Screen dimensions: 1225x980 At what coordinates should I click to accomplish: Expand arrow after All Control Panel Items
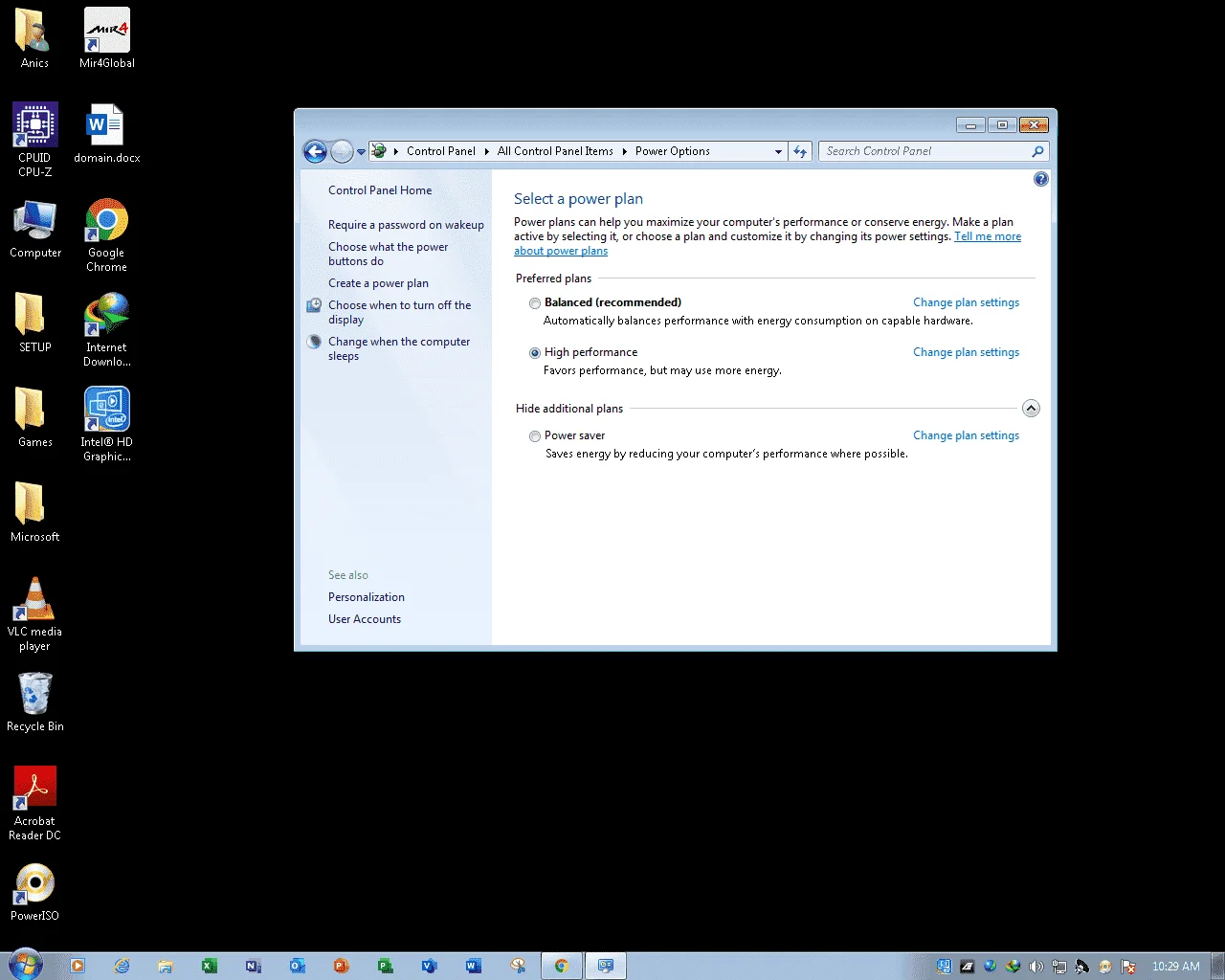(x=624, y=151)
